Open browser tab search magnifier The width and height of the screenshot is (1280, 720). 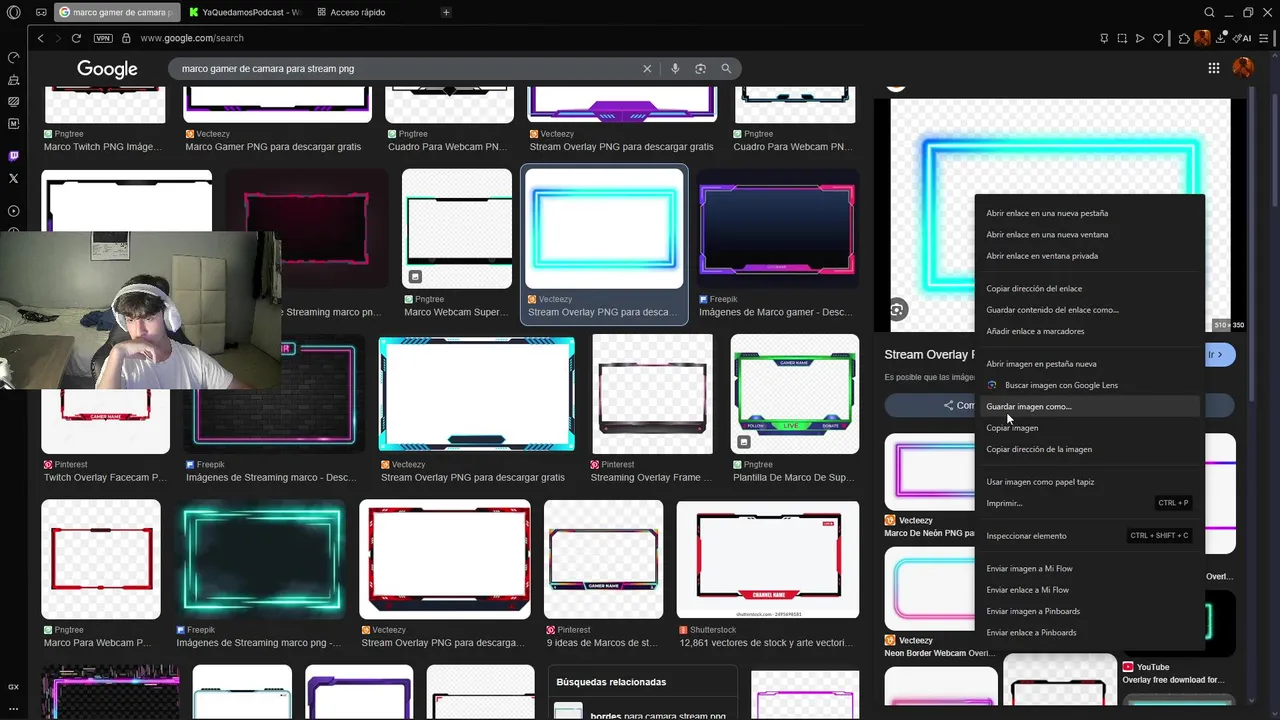point(1209,12)
